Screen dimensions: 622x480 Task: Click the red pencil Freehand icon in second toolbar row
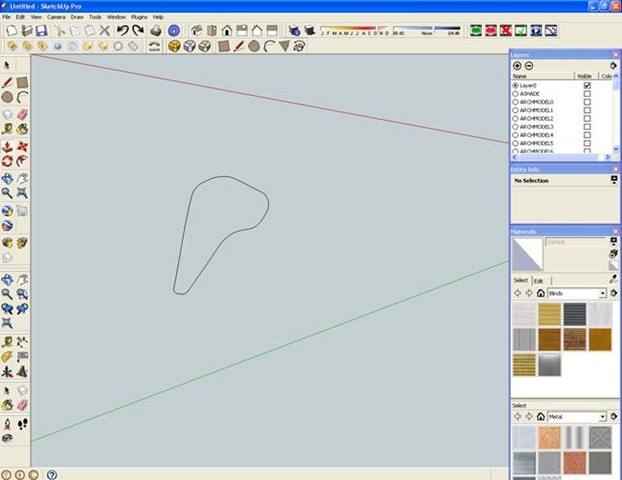(239, 46)
